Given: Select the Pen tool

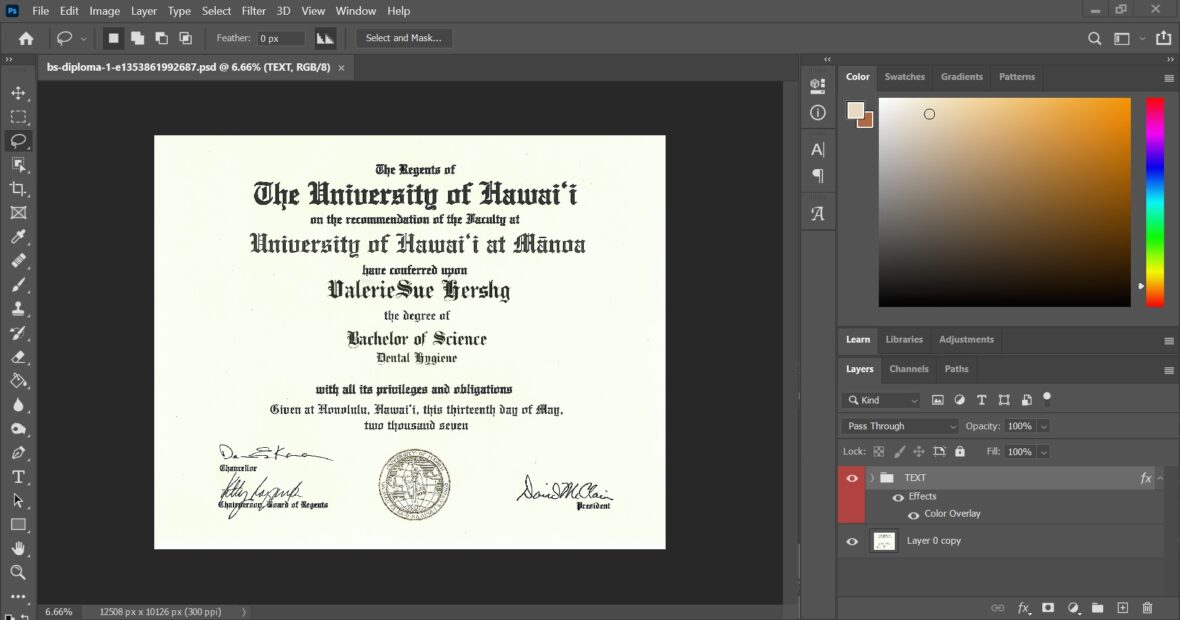Looking at the screenshot, I should coord(18,453).
